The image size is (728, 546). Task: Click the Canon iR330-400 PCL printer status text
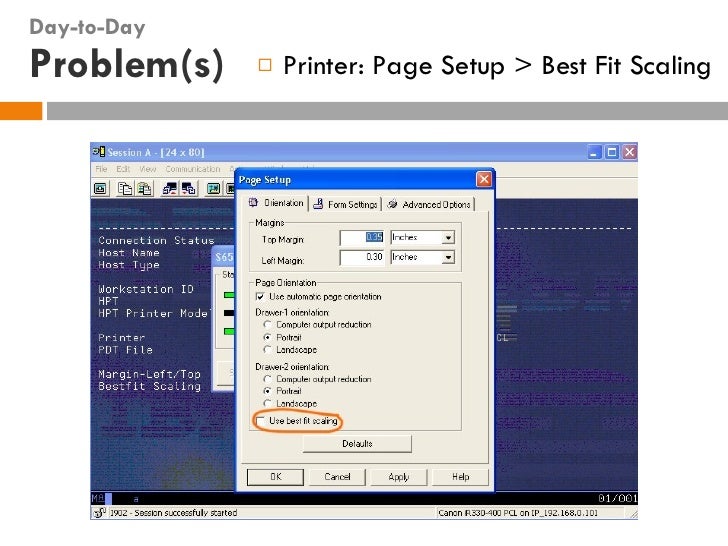point(518,513)
